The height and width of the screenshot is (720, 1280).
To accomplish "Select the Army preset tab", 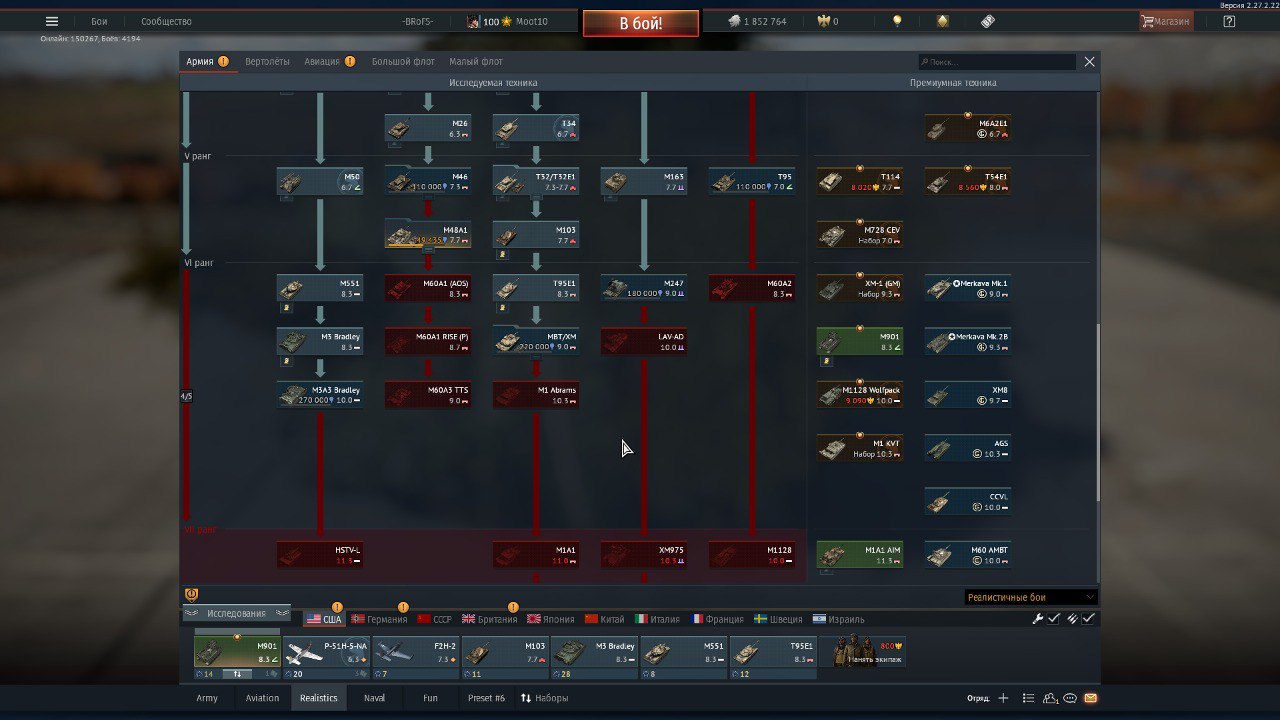I will click(207, 698).
